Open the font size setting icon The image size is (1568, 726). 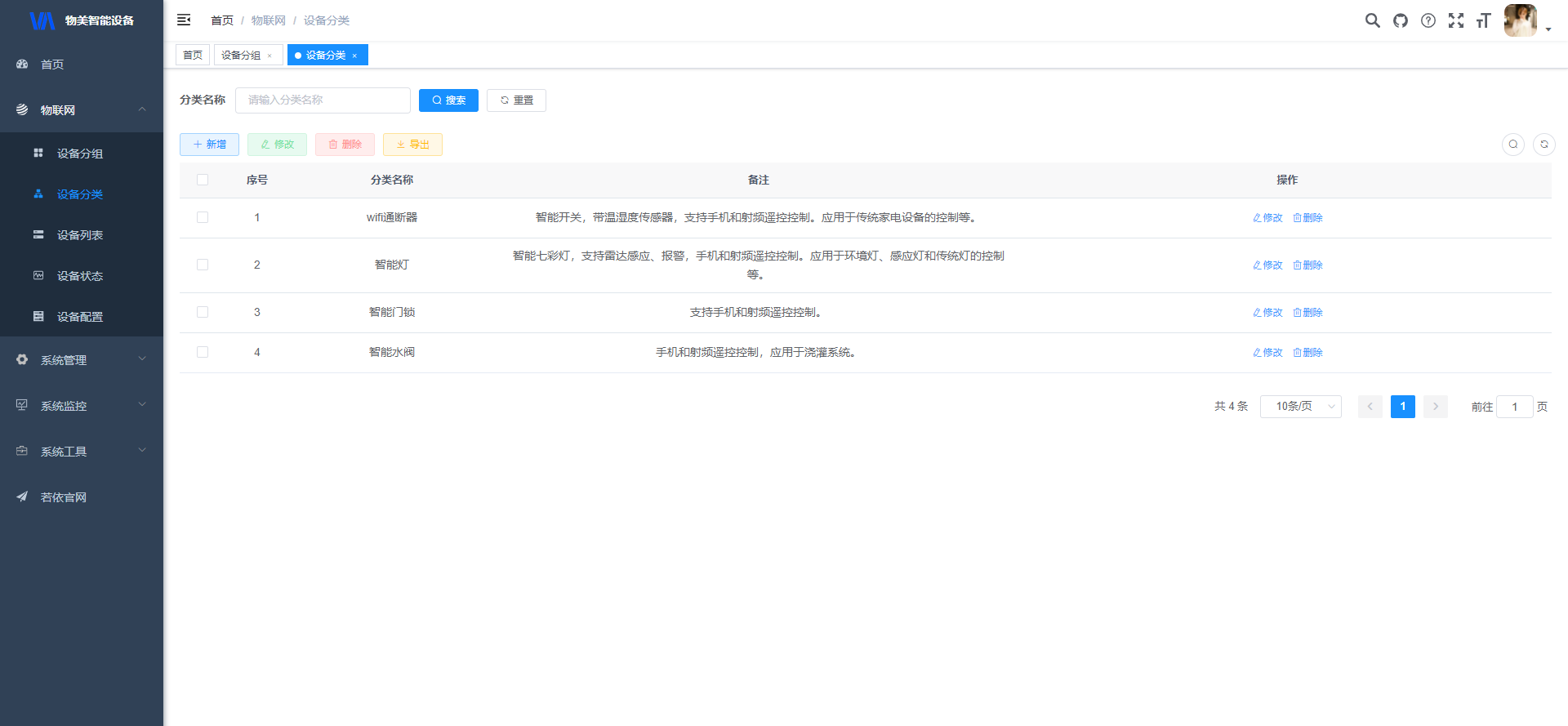(1483, 20)
